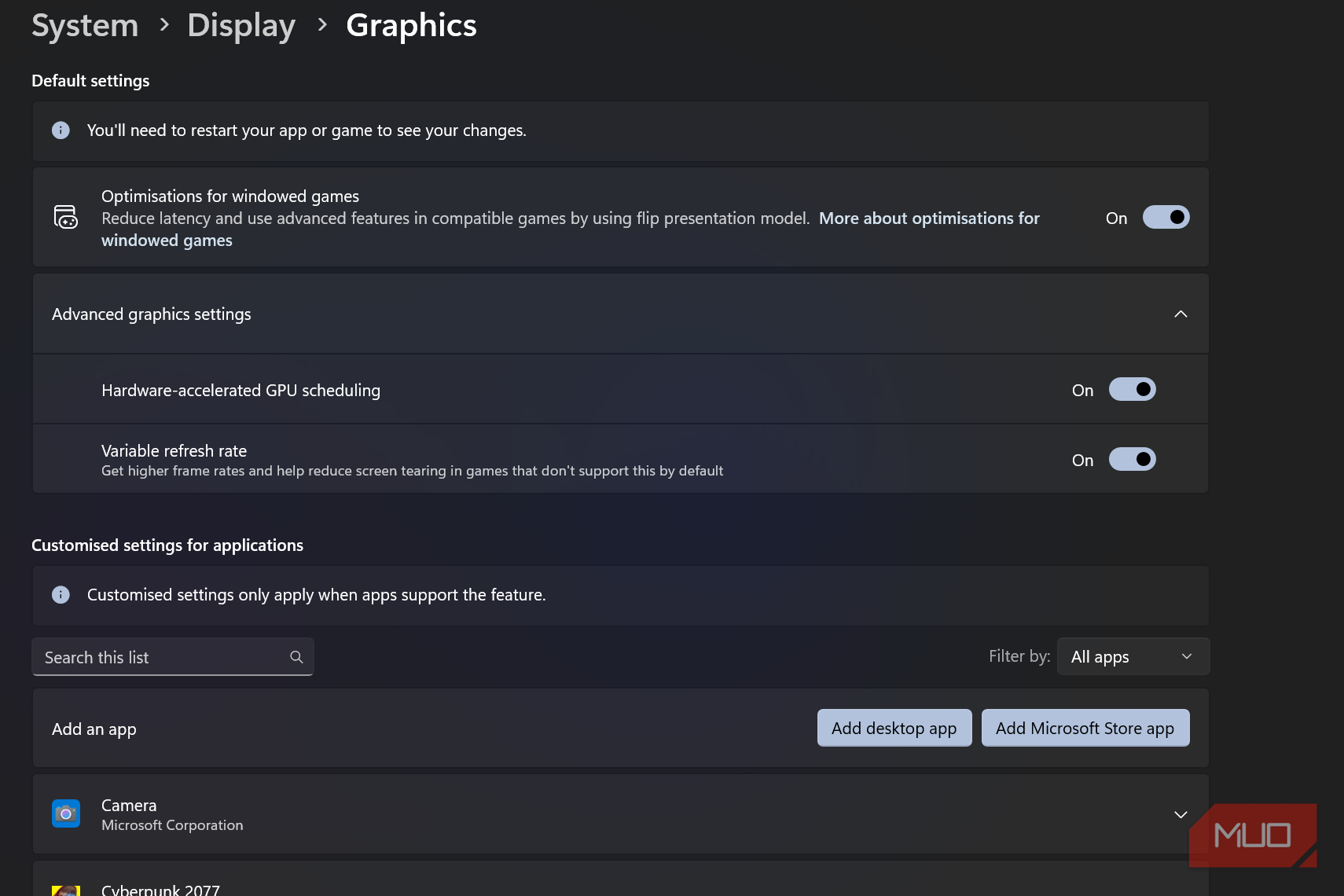
Task: Click the Variable refresh rate label
Action: (174, 451)
